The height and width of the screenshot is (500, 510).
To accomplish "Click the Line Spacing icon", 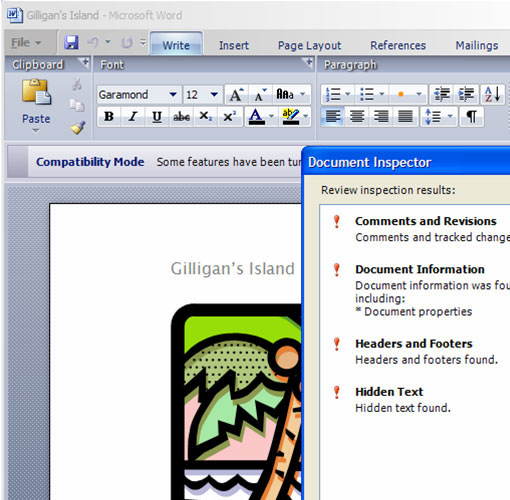I will tap(432, 117).
